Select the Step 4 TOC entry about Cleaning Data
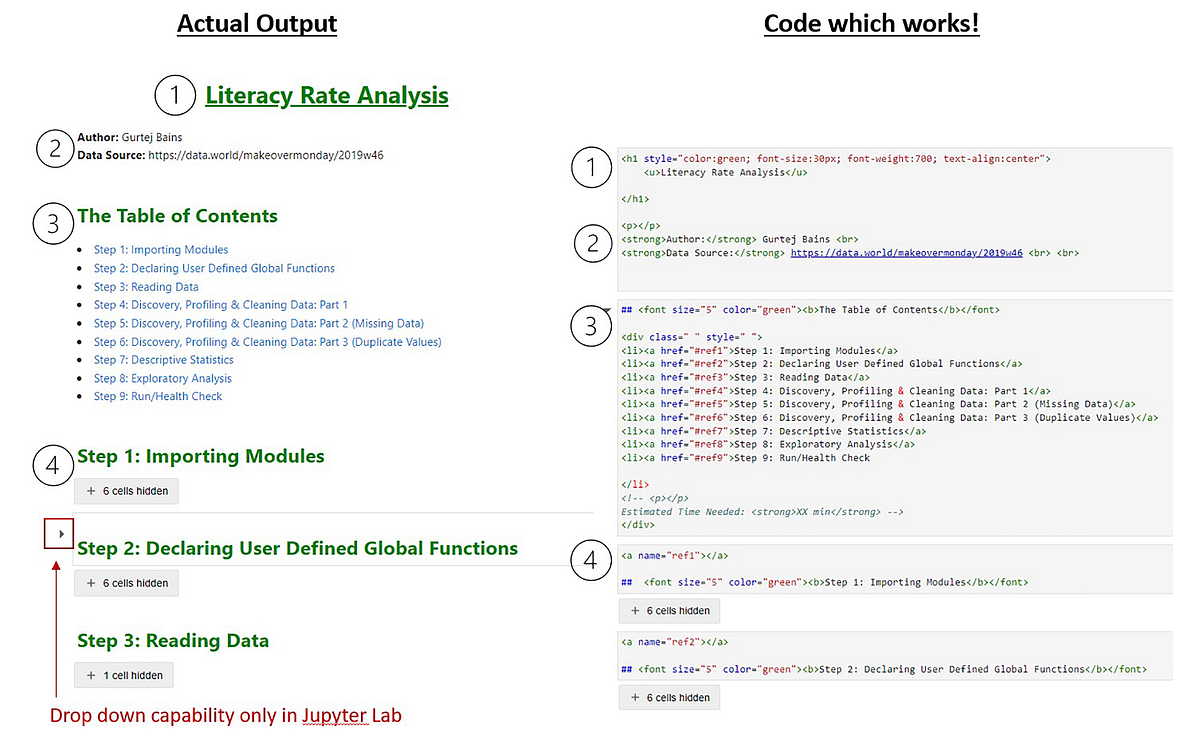The height and width of the screenshot is (742, 1200). point(220,304)
